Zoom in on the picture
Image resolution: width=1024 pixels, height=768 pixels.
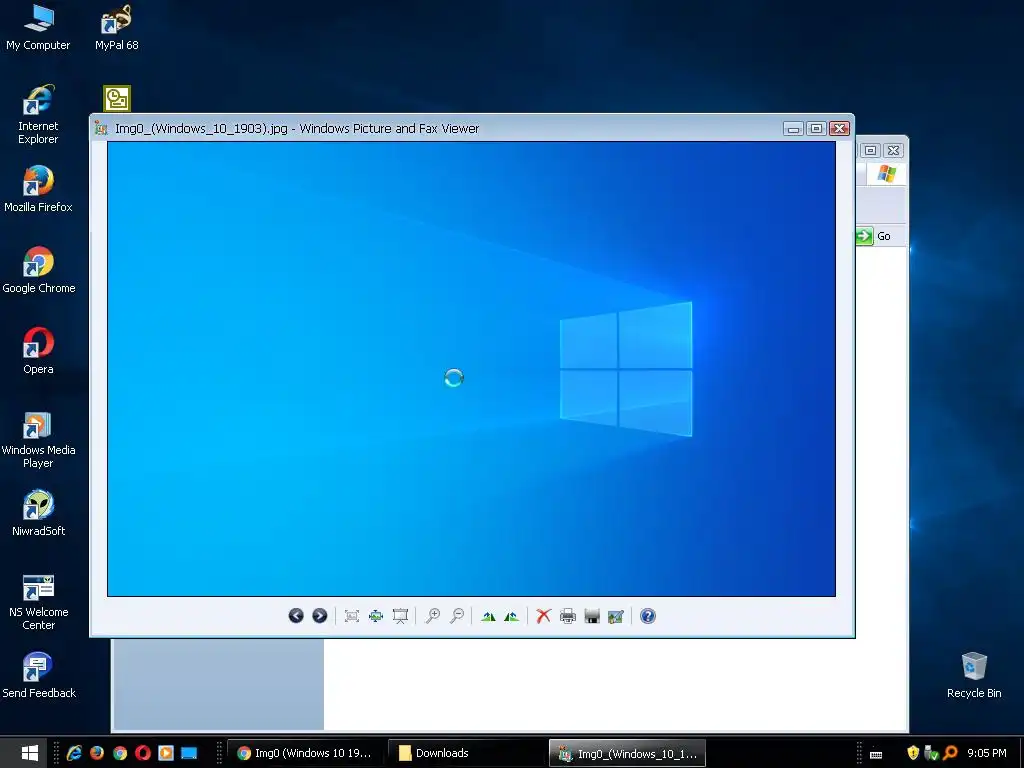432,616
